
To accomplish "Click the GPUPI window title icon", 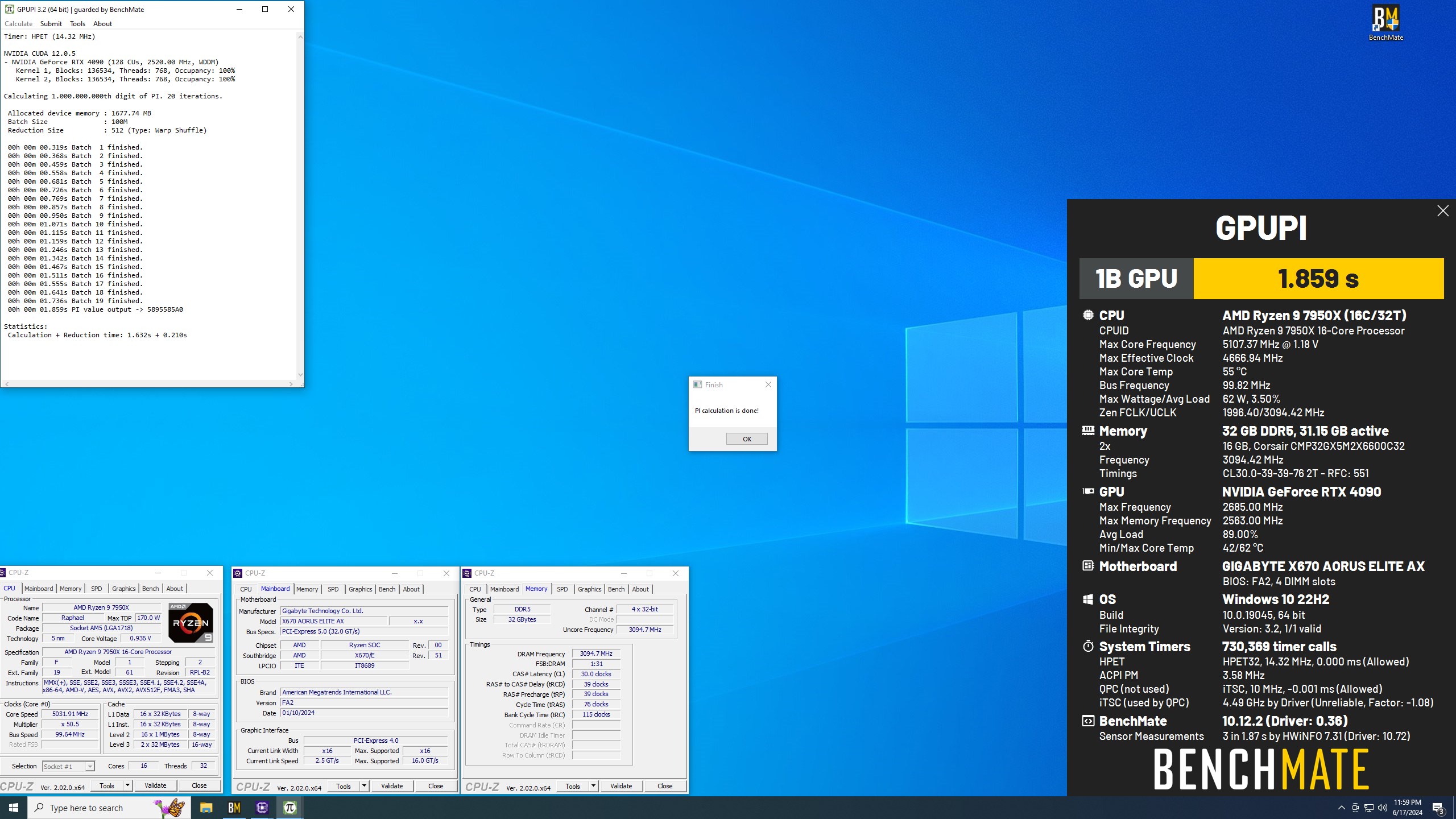I will point(9,9).
